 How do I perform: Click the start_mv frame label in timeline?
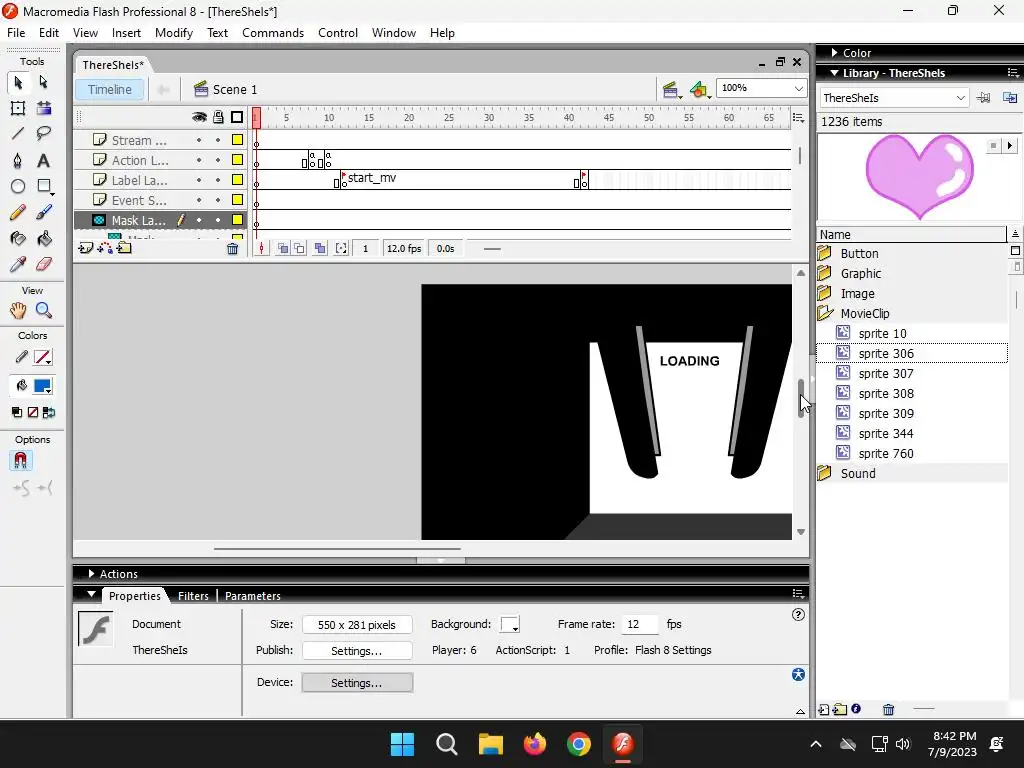point(372,178)
